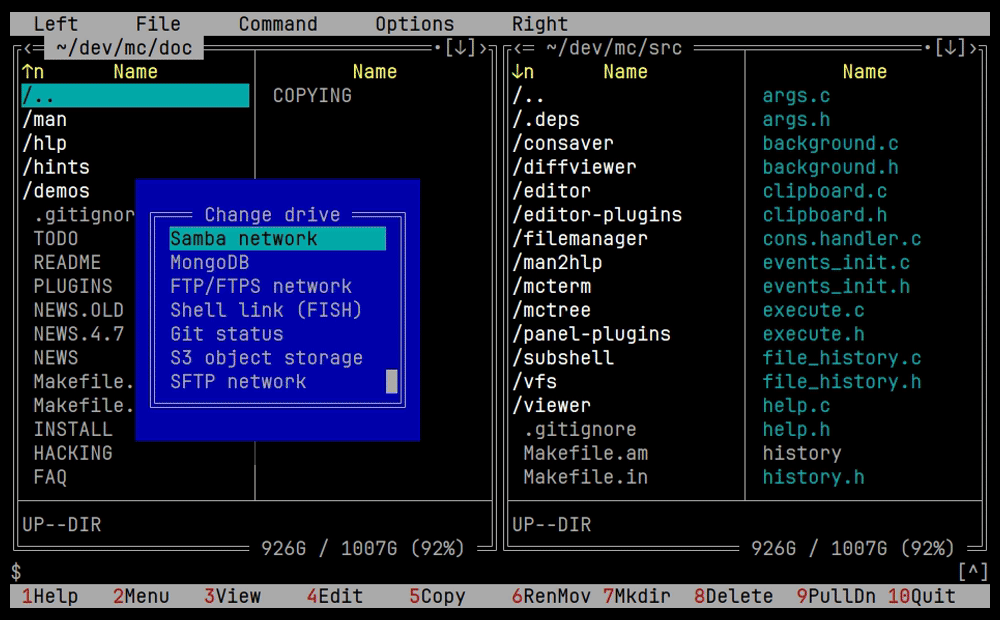Open the Left menu

55,24
